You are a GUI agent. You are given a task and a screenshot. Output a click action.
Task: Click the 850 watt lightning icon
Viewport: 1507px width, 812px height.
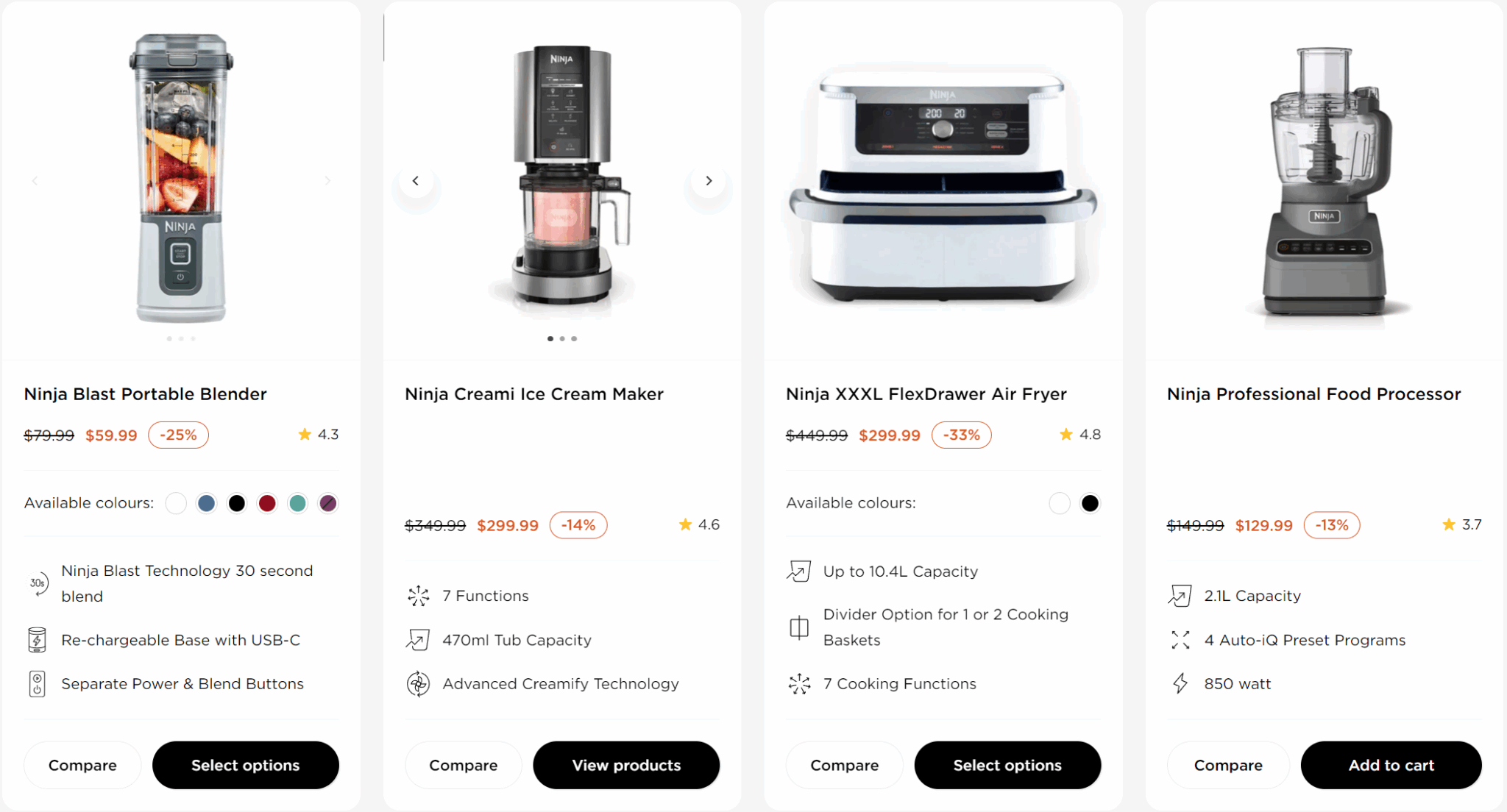pyautogui.click(x=1180, y=683)
